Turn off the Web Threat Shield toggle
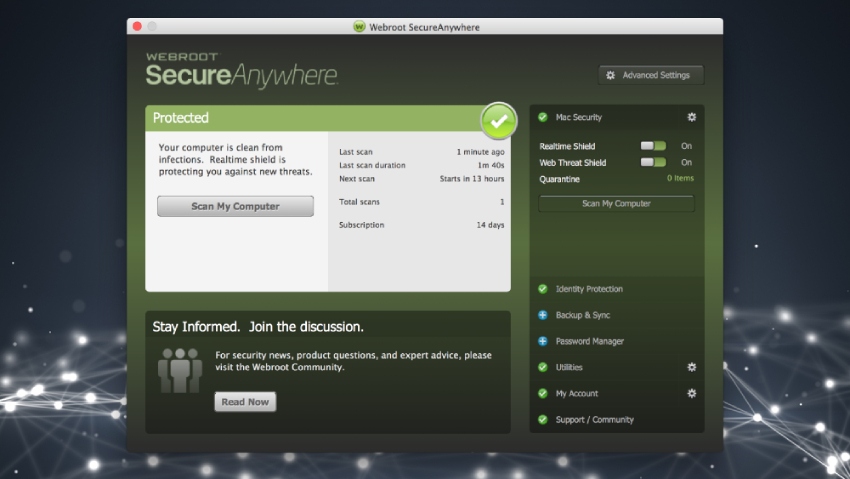The width and height of the screenshot is (850, 479). click(653, 162)
